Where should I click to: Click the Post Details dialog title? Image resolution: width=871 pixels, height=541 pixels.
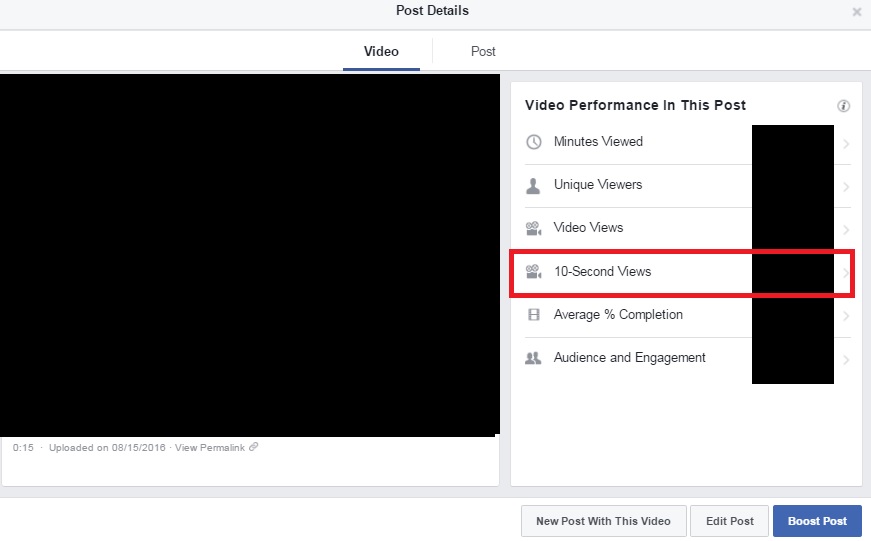(432, 11)
